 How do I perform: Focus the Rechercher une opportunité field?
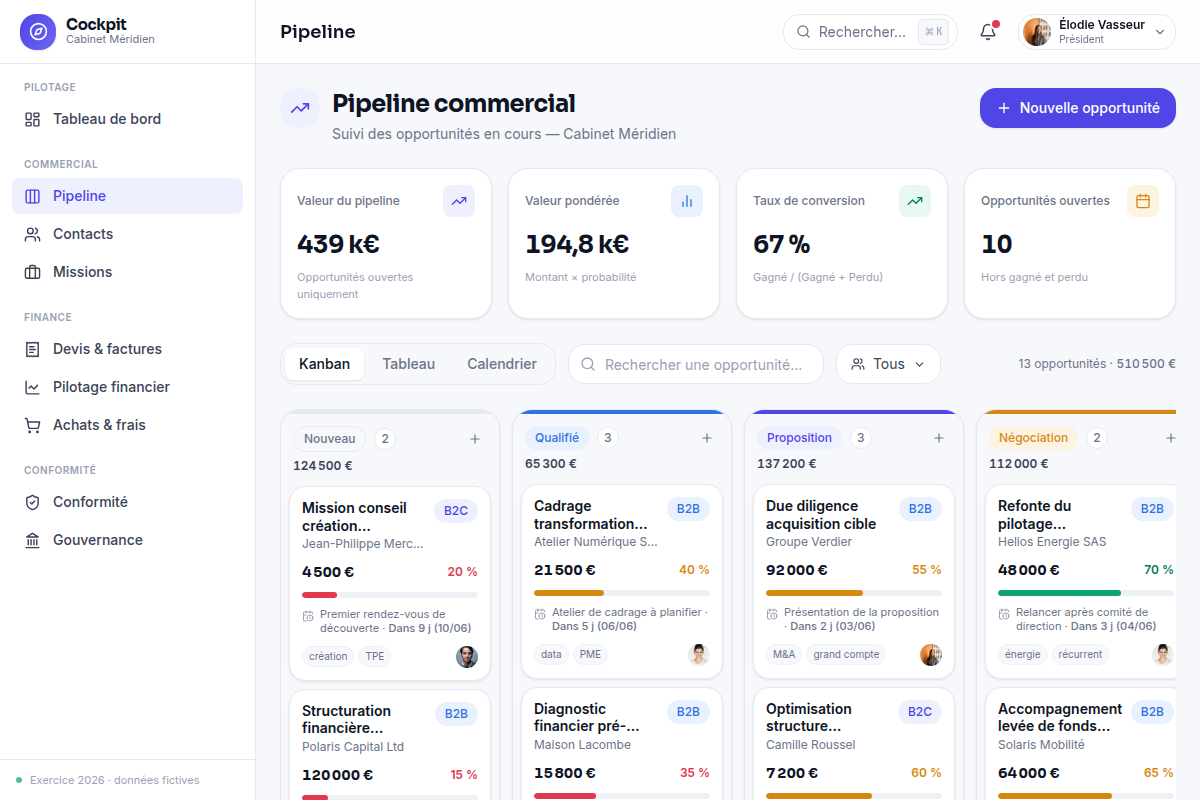[696, 364]
